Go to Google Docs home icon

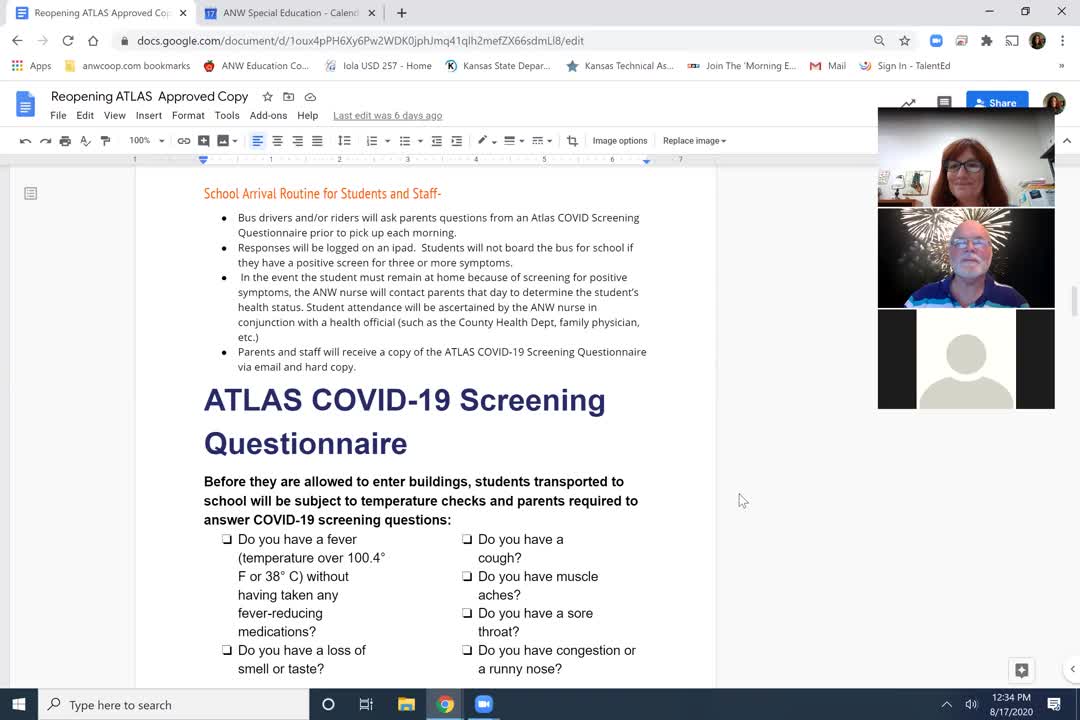[x=25, y=105]
